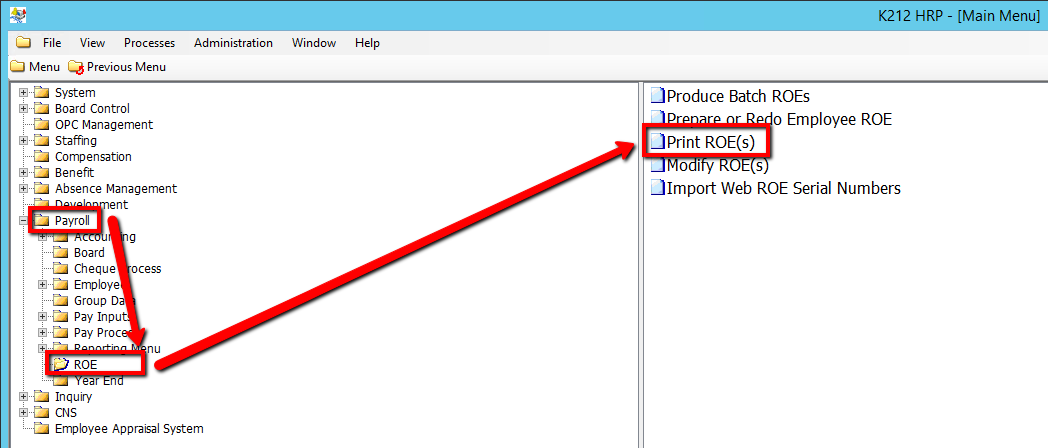The image size is (1048, 448).
Task: Select the Board Control tree item
Action: pyautogui.click(x=92, y=109)
